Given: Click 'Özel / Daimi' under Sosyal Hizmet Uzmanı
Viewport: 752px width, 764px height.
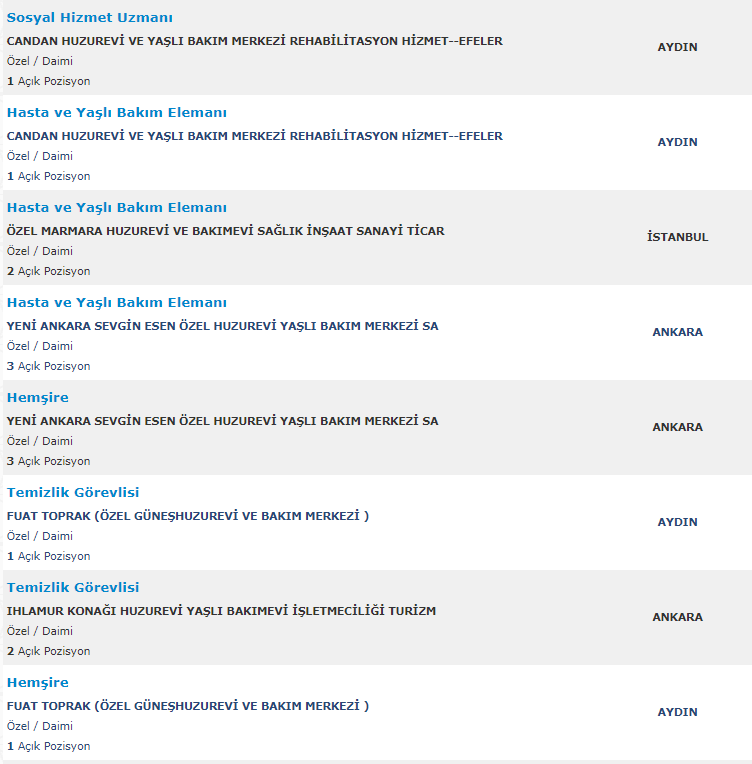Looking at the screenshot, I should coord(39,61).
